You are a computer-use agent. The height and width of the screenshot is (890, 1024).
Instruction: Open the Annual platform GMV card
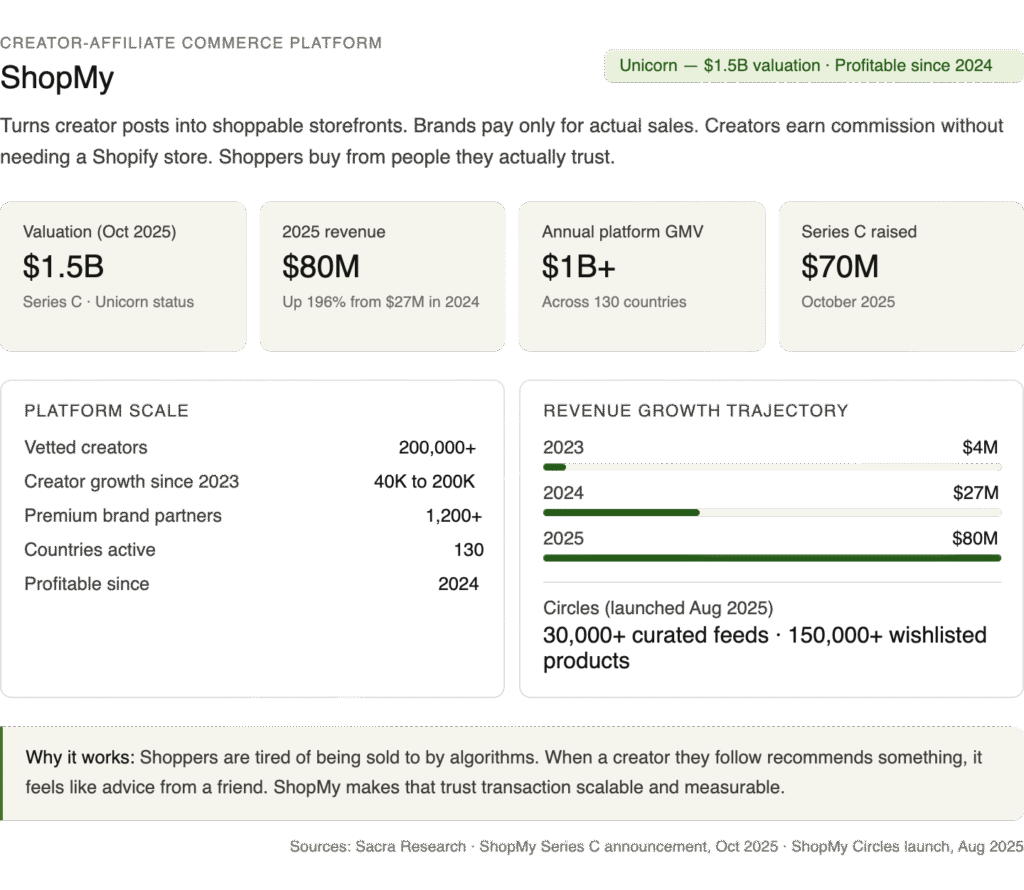[642, 276]
